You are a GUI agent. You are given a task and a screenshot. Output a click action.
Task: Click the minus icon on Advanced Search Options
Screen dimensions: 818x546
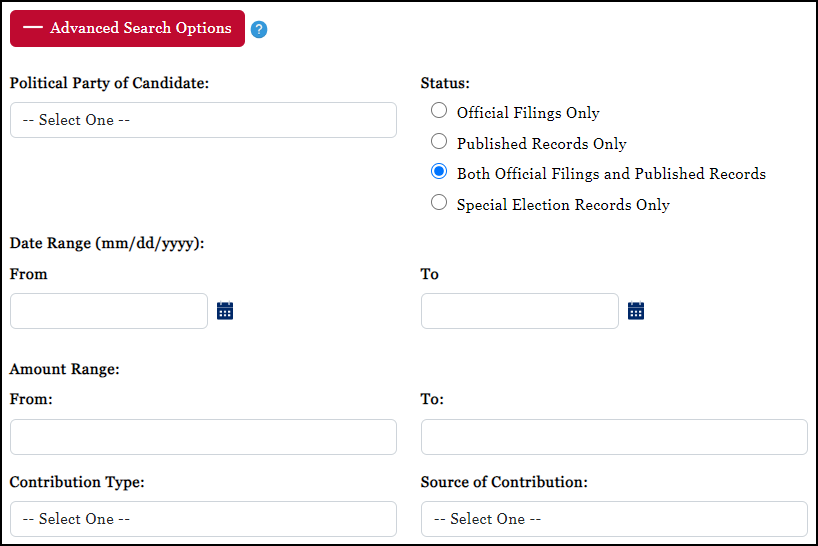coord(33,28)
